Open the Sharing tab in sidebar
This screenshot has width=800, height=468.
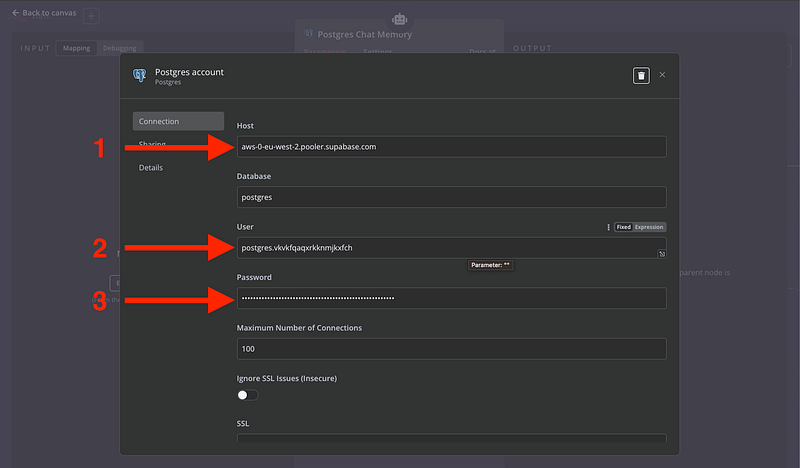coord(153,145)
